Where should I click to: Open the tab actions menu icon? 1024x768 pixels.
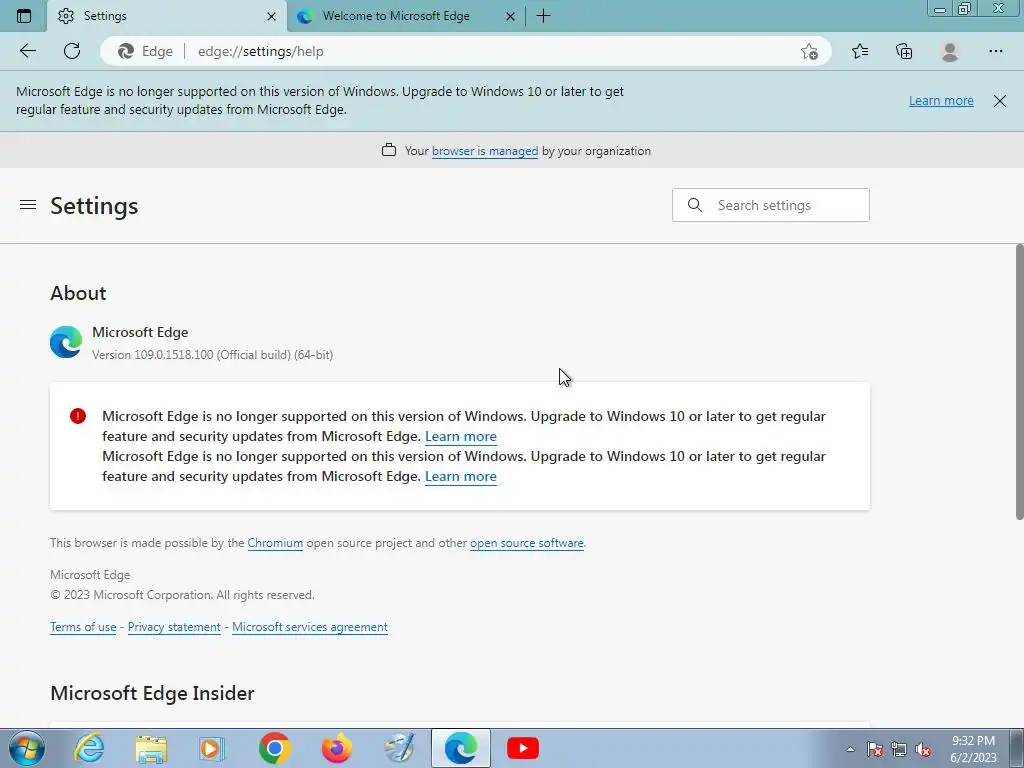[x=24, y=16]
